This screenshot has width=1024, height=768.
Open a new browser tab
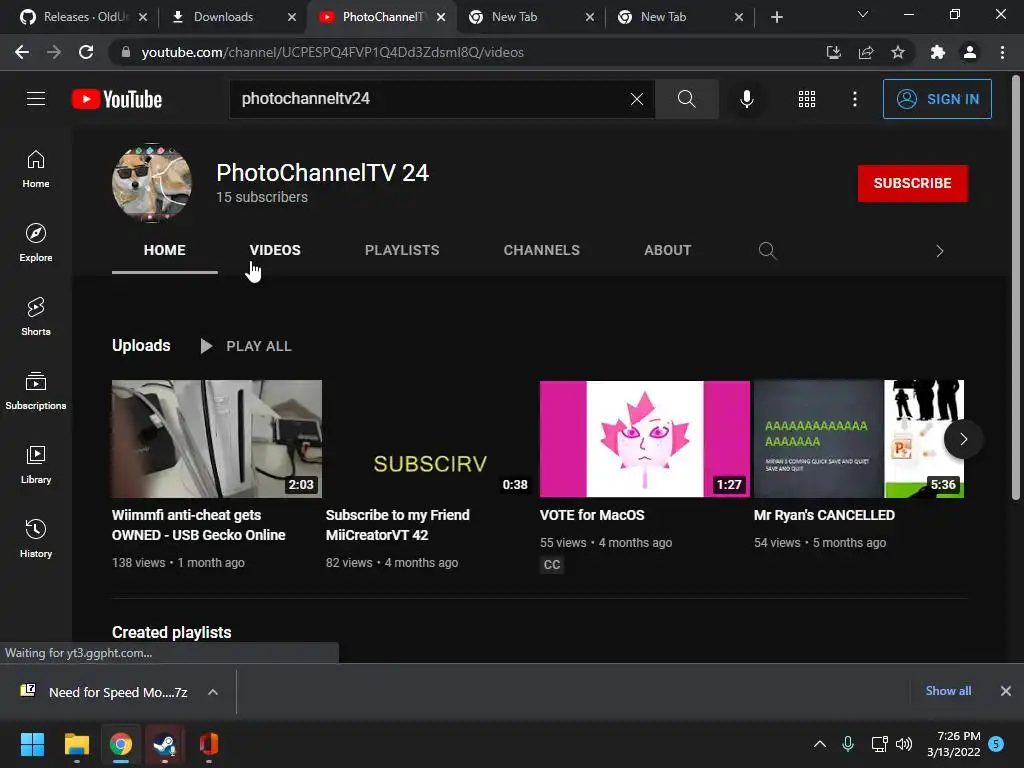click(x=776, y=17)
